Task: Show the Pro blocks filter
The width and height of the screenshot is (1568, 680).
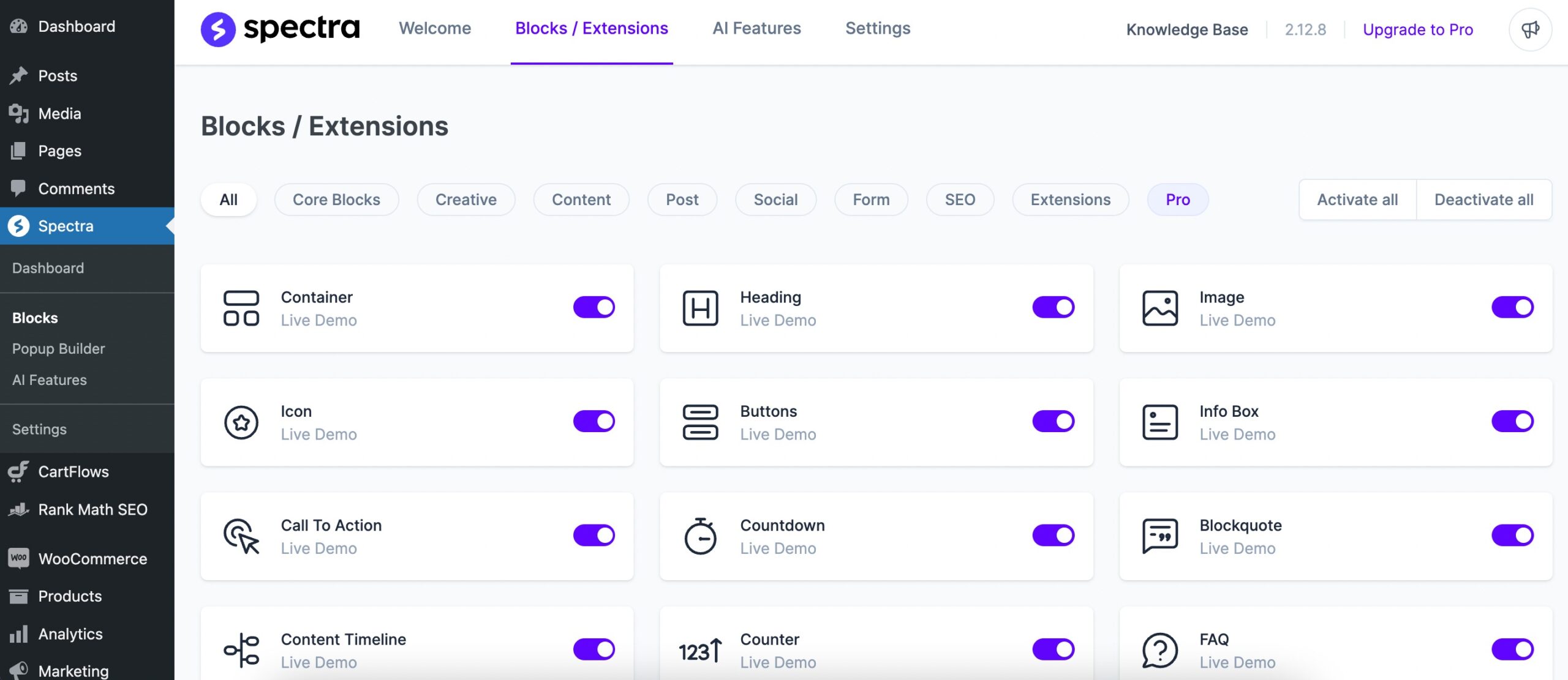Action: 1177,200
